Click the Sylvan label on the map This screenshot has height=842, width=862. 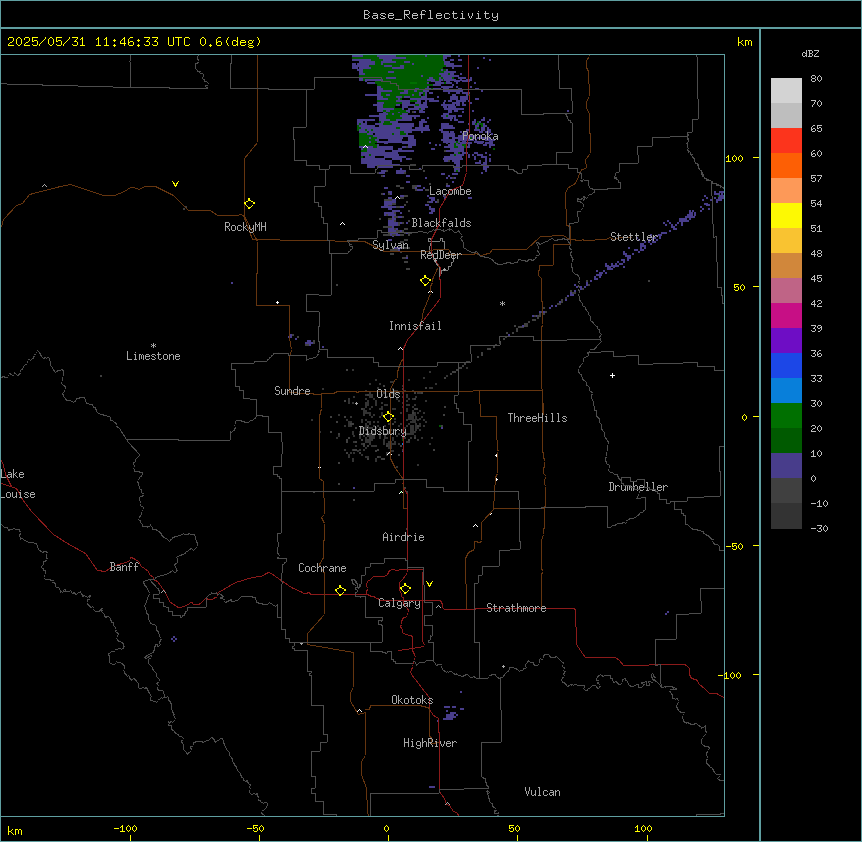[390, 245]
